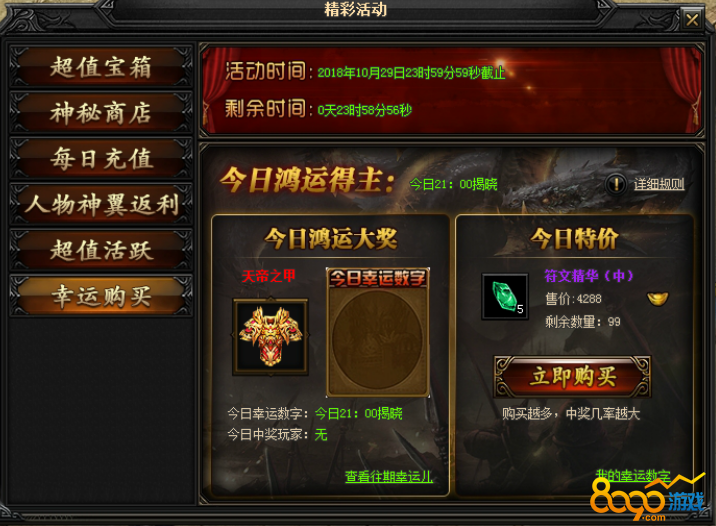This screenshot has width=716, height=526.
Task: Click the 今日幸运数字 card
Action: [x=378, y=332]
